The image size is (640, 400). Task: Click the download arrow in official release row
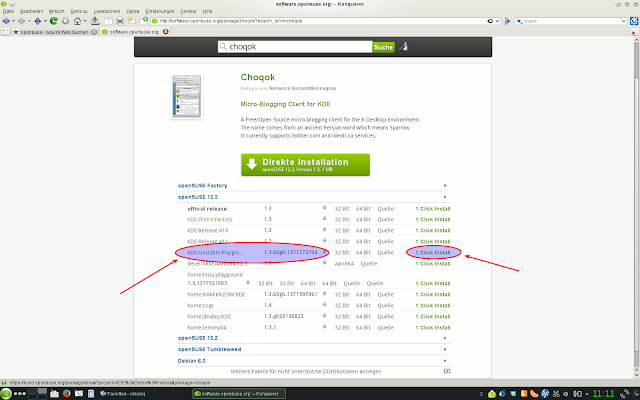coord(324,208)
